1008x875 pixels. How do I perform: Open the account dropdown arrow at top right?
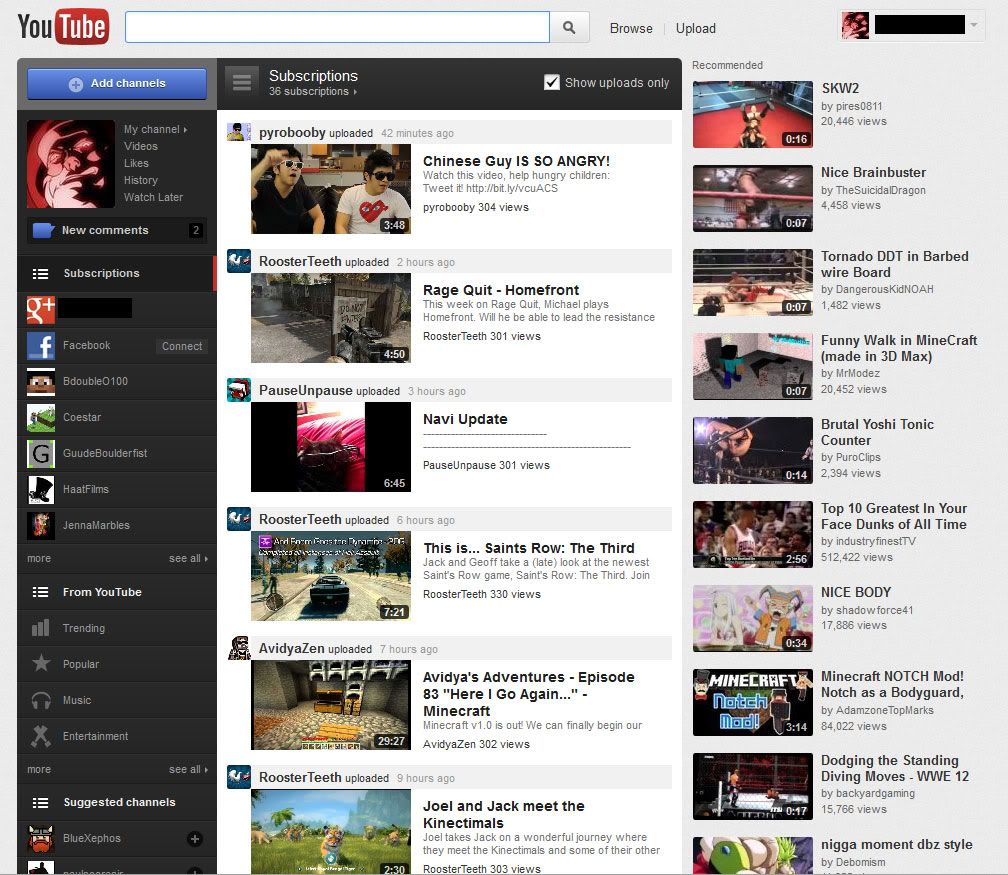975,25
